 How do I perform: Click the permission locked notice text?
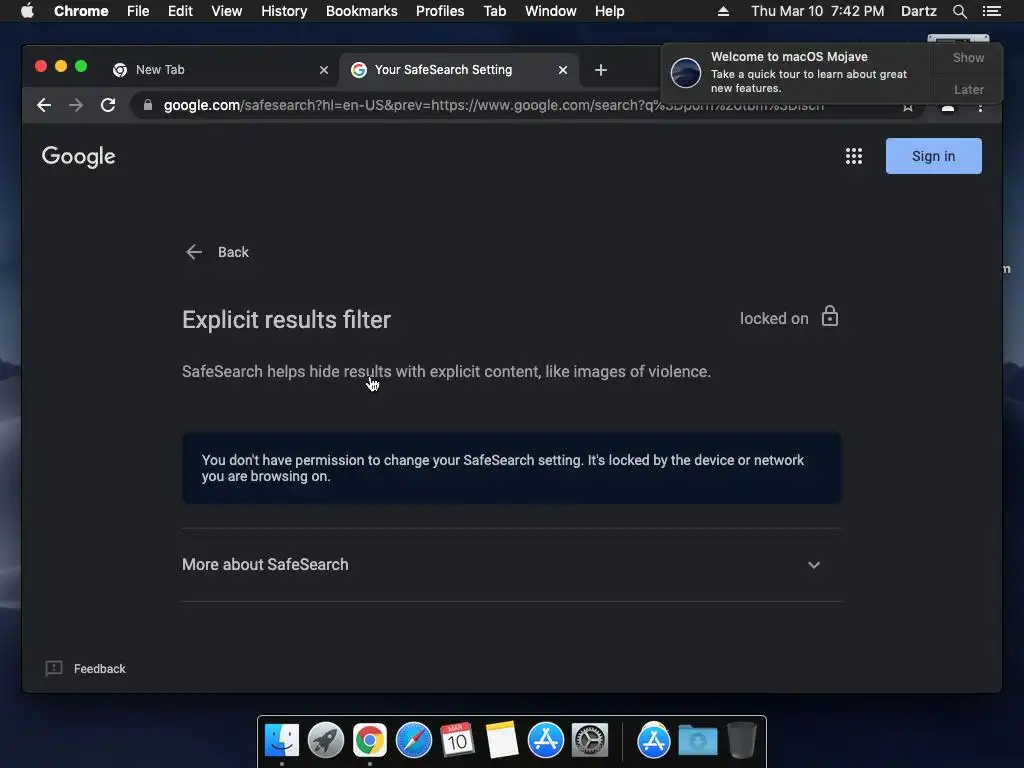click(x=503, y=468)
